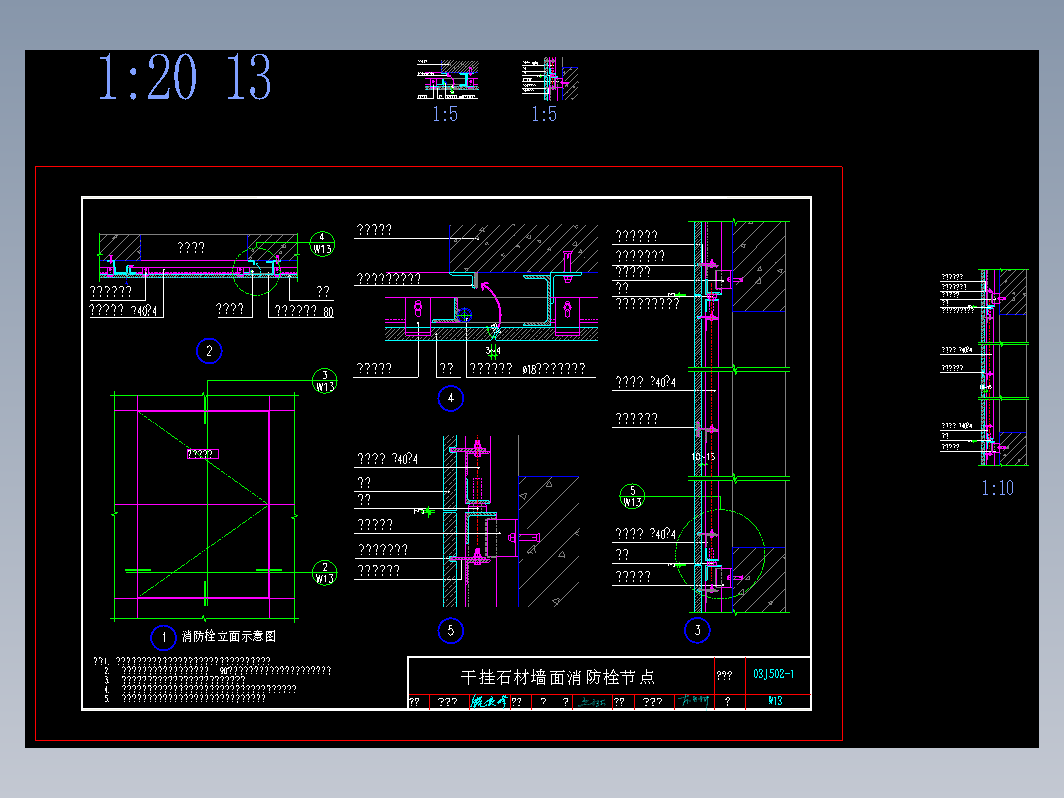
Task: Click the green dashed diagonal line in the hydrant elevation
Action: (203, 504)
